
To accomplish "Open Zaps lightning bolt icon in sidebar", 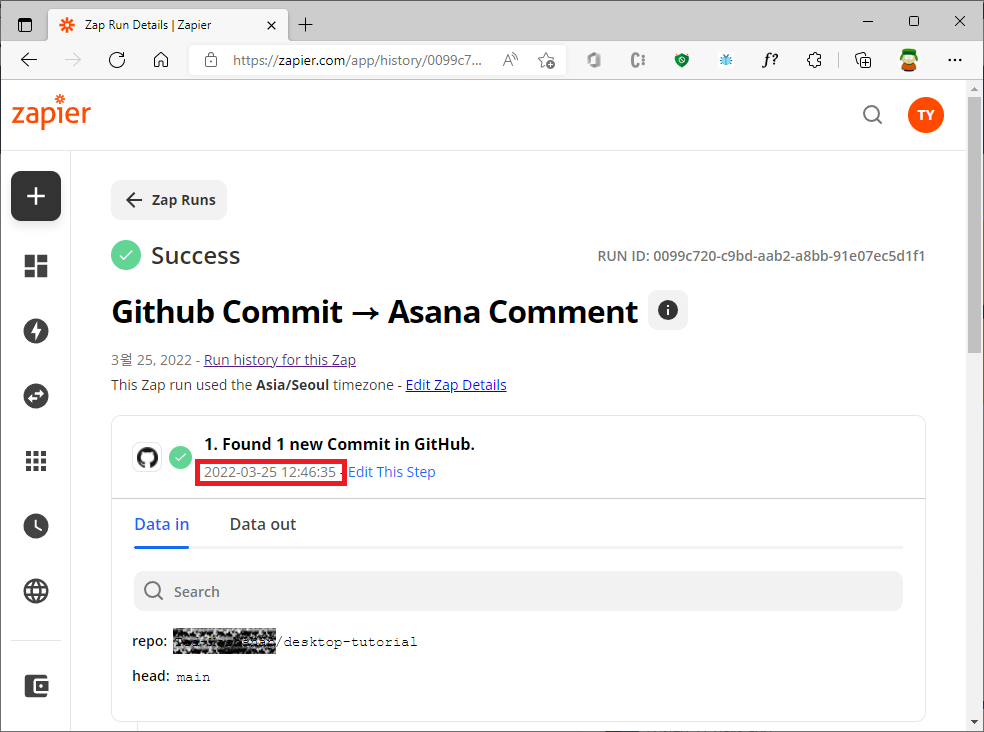I will pos(36,331).
